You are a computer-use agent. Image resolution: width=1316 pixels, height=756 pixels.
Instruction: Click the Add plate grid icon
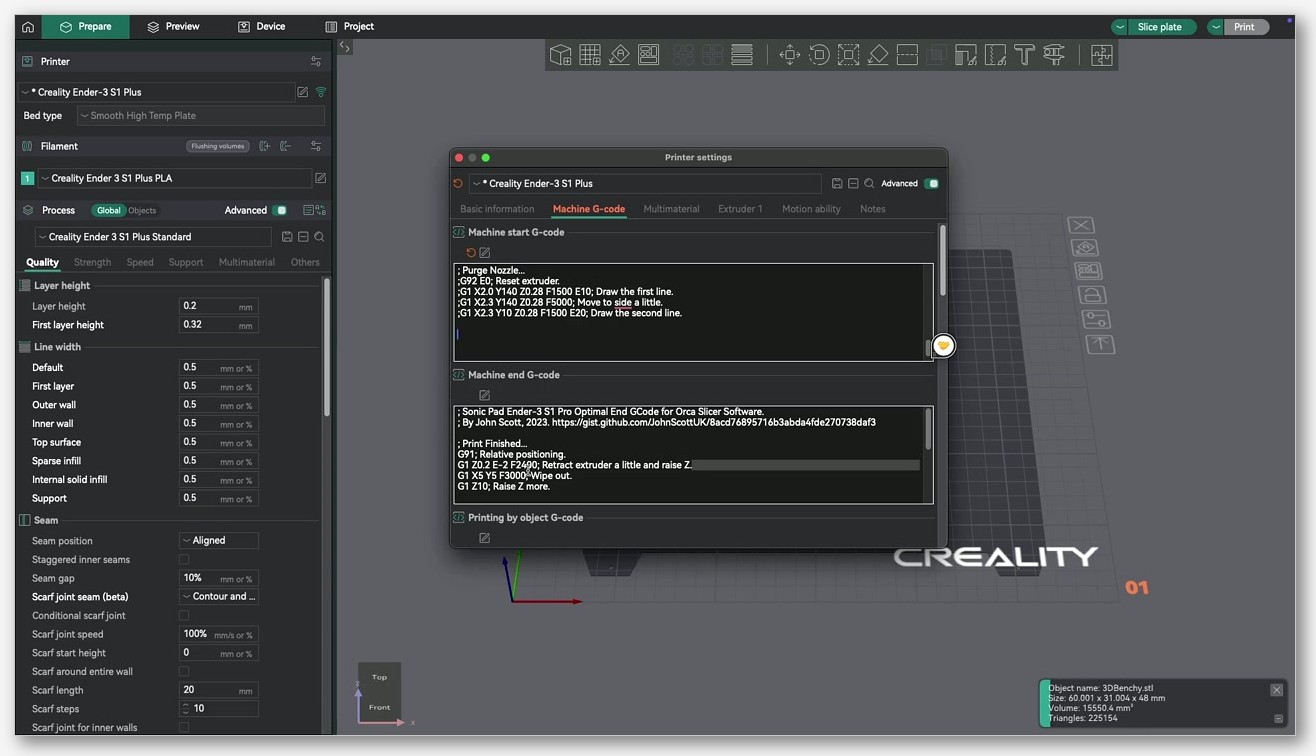click(x=590, y=55)
